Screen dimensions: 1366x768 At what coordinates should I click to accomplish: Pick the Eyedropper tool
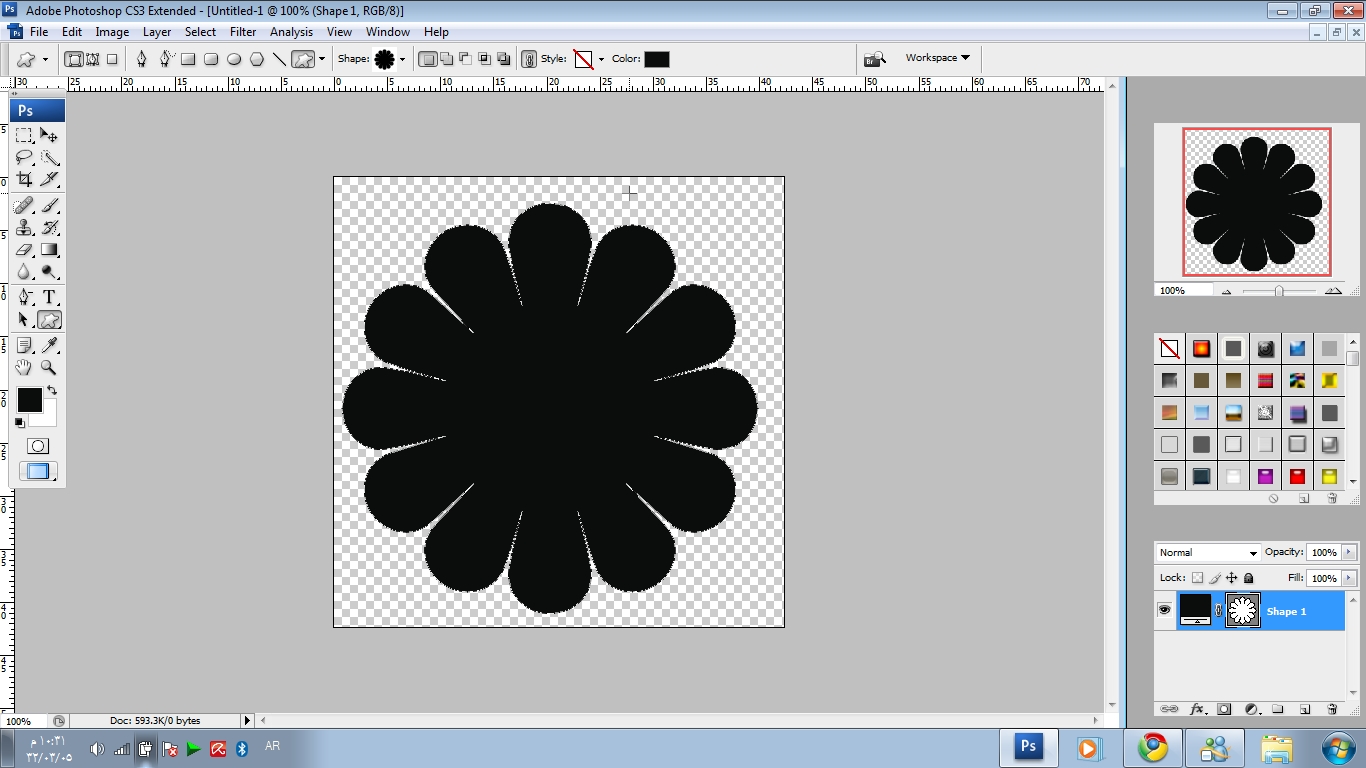click(49, 345)
